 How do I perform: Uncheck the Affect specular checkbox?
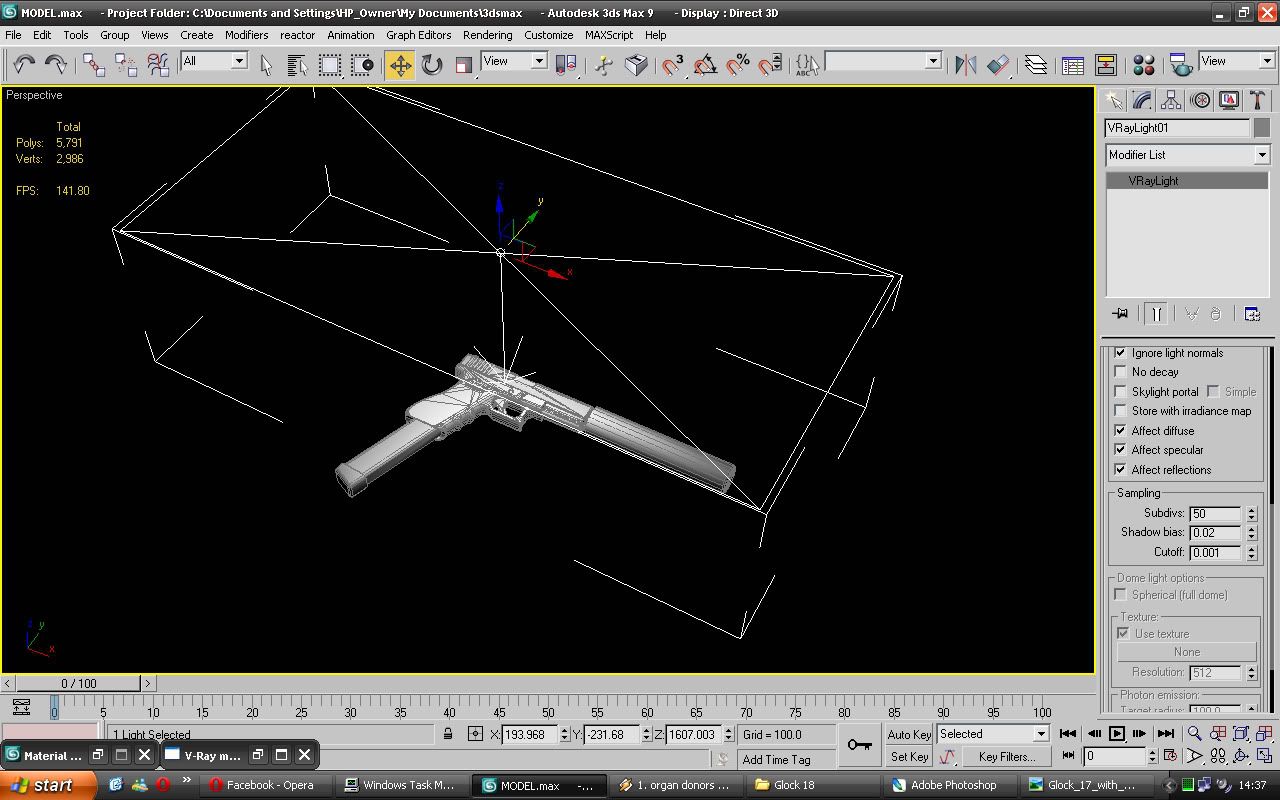pos(1121,450)
